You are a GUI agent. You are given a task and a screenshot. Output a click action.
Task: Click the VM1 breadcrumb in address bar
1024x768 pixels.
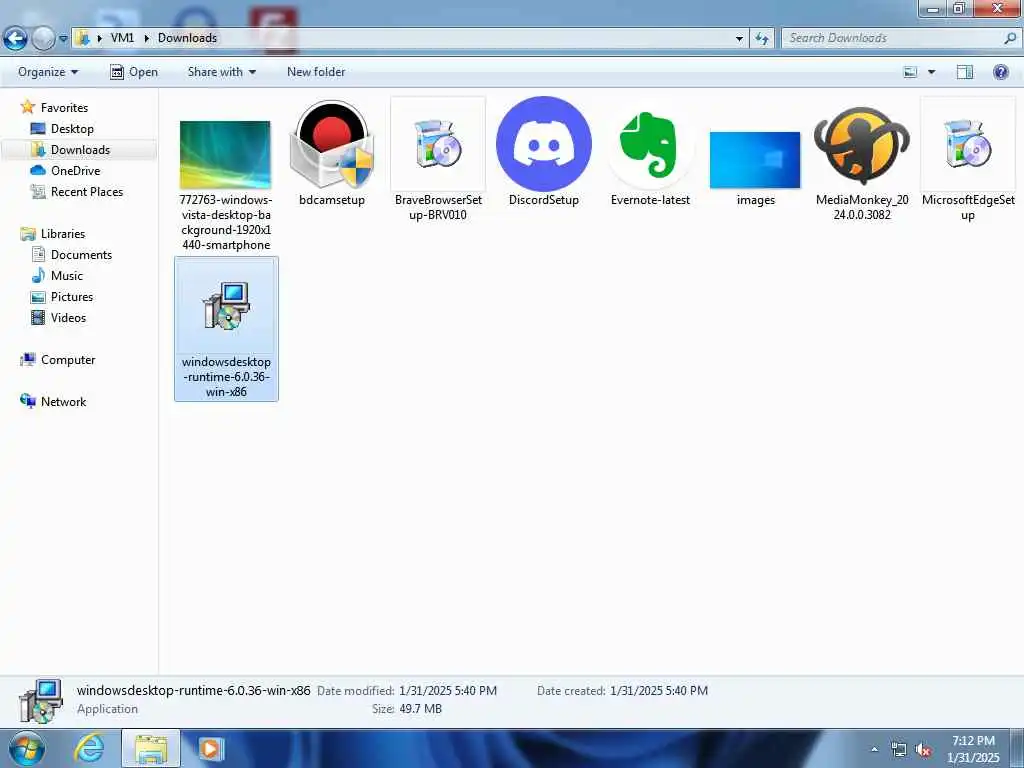tap(122, 38)
